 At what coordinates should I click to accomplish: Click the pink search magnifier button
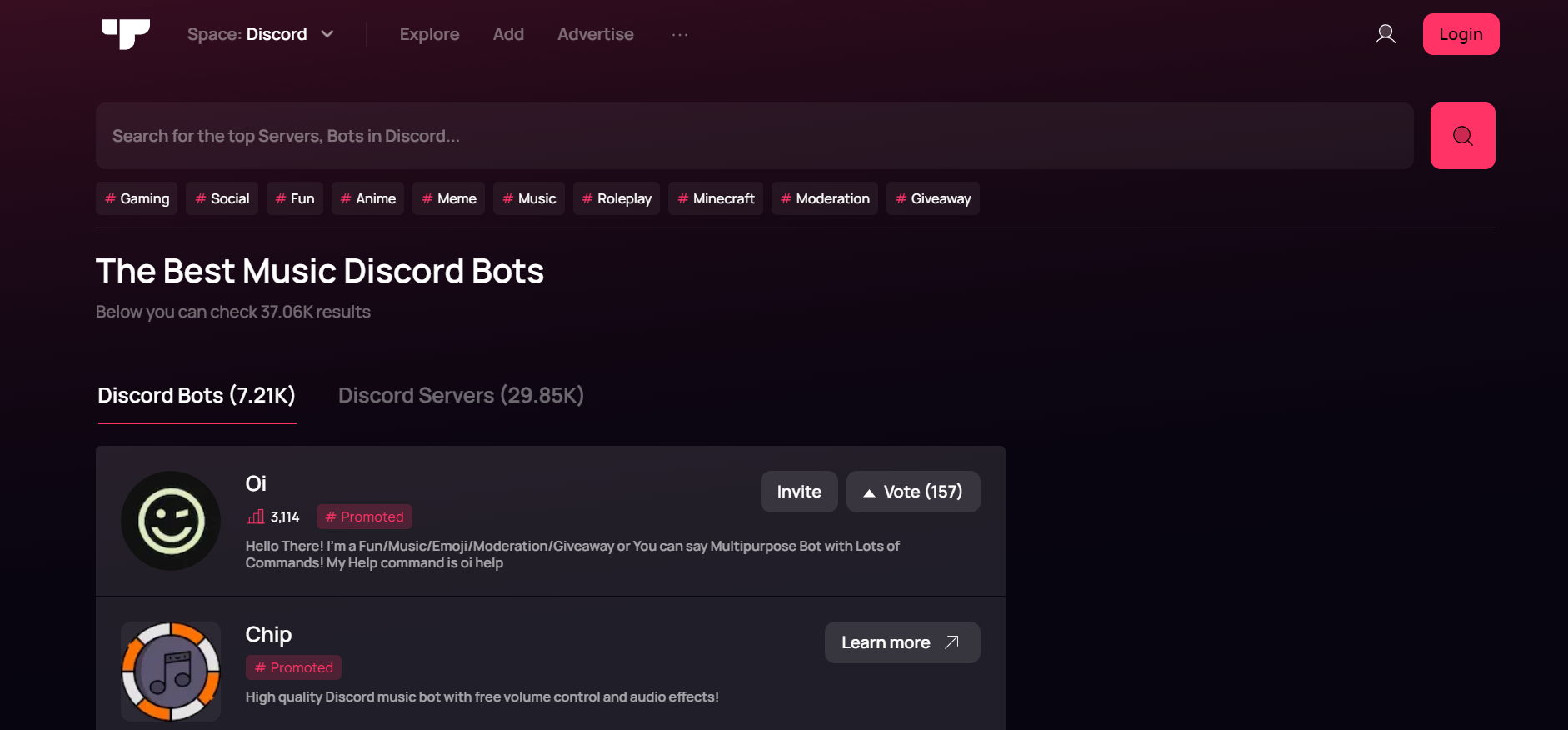pos(1463,136)
